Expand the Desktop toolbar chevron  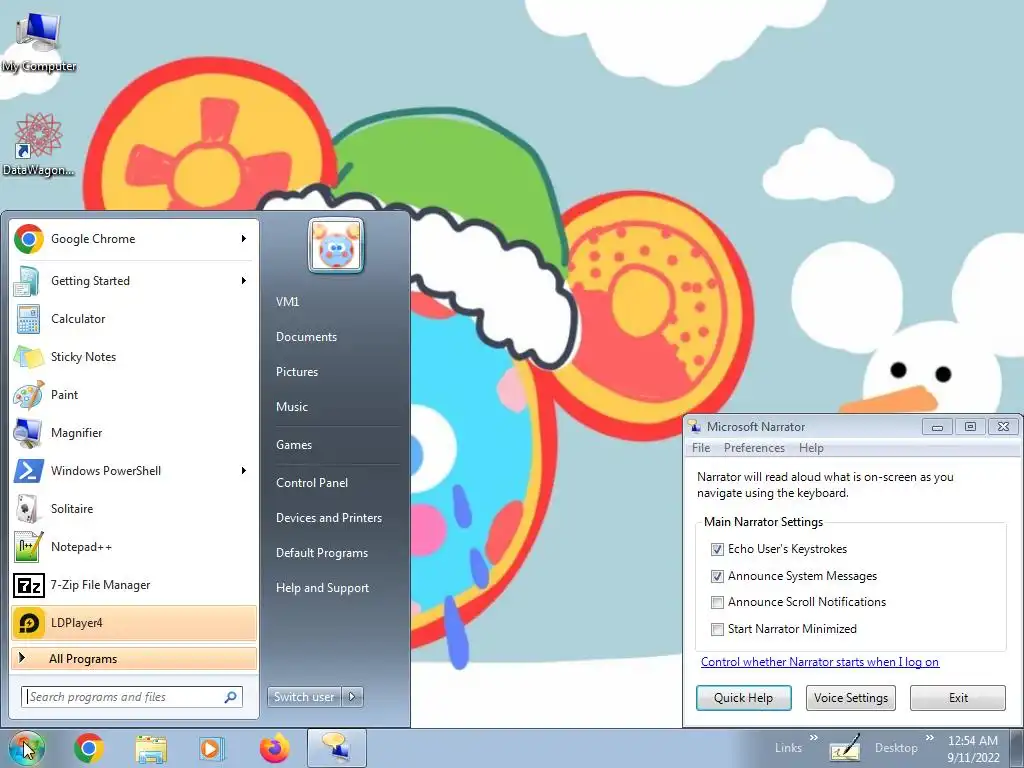[x=930, y=738]
